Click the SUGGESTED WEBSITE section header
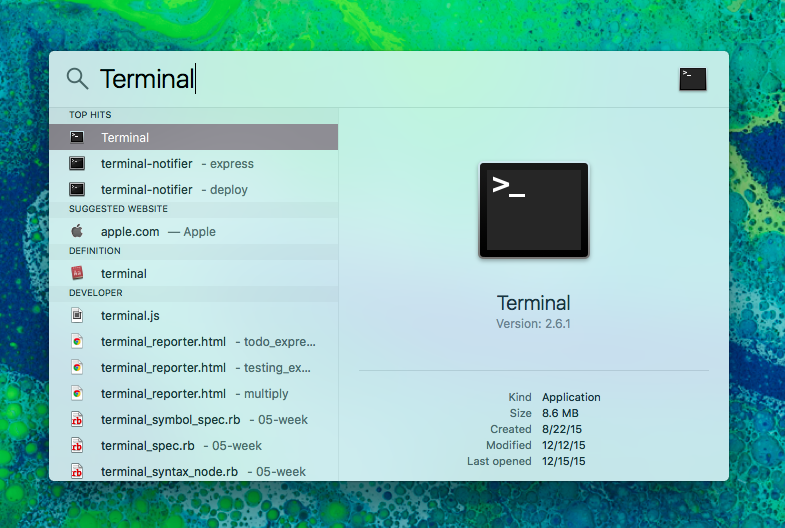The height and width of the screenshot is (528, 785). point(118,209)
